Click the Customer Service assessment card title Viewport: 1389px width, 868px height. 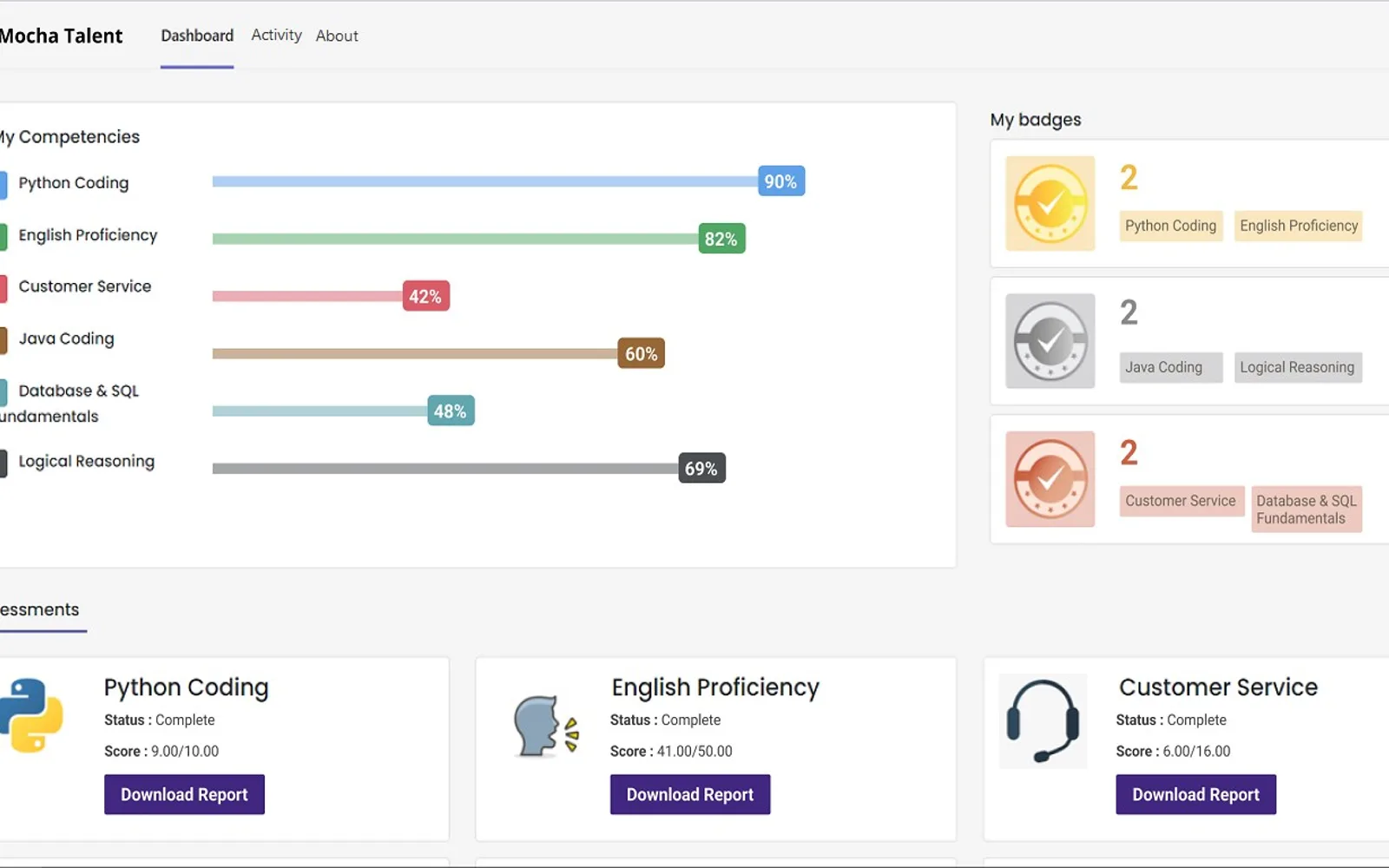click(x=1218, y=687)
